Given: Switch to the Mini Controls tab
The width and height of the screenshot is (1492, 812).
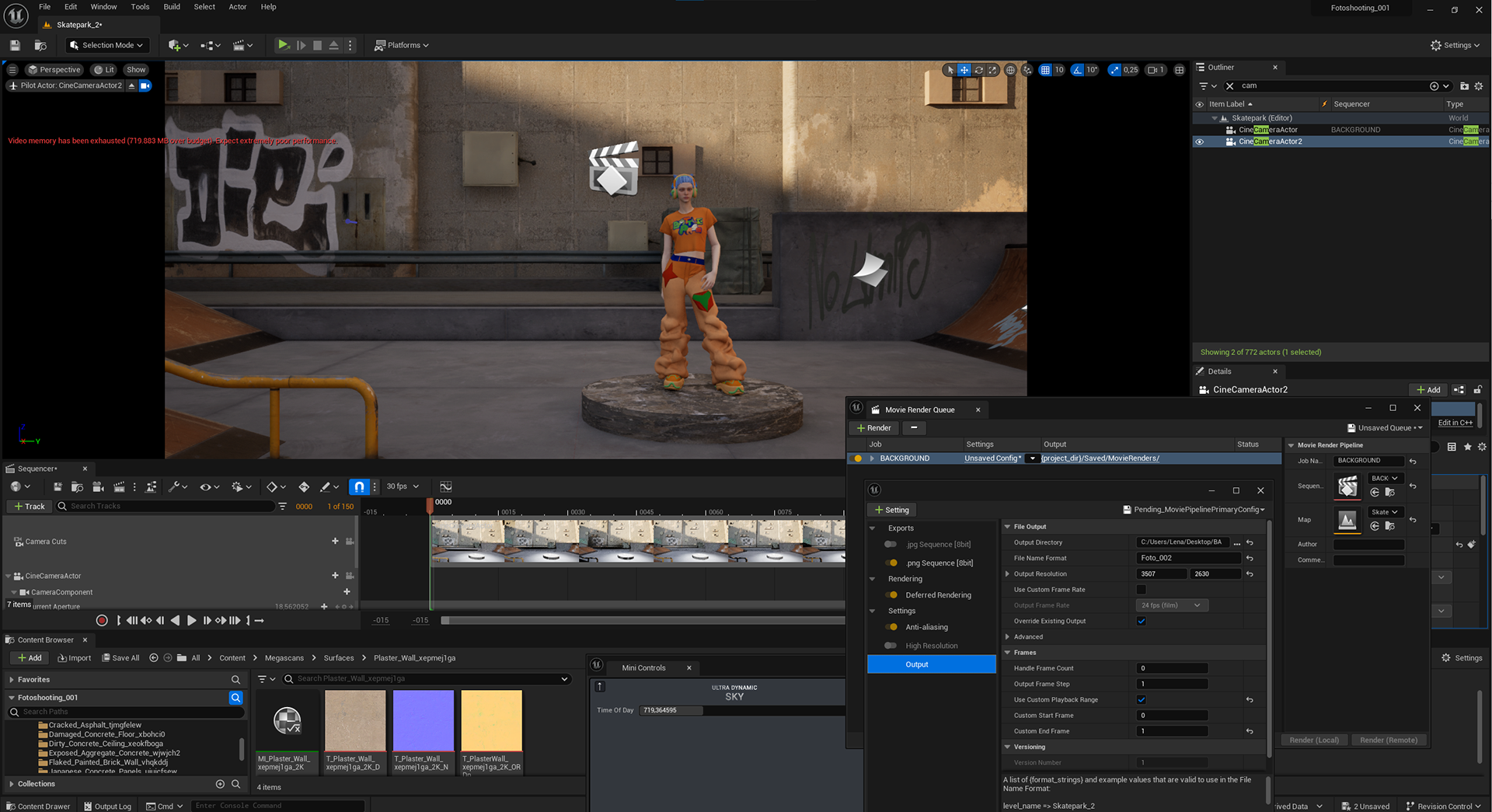Looking at the screenshot, I should point(643,667).
